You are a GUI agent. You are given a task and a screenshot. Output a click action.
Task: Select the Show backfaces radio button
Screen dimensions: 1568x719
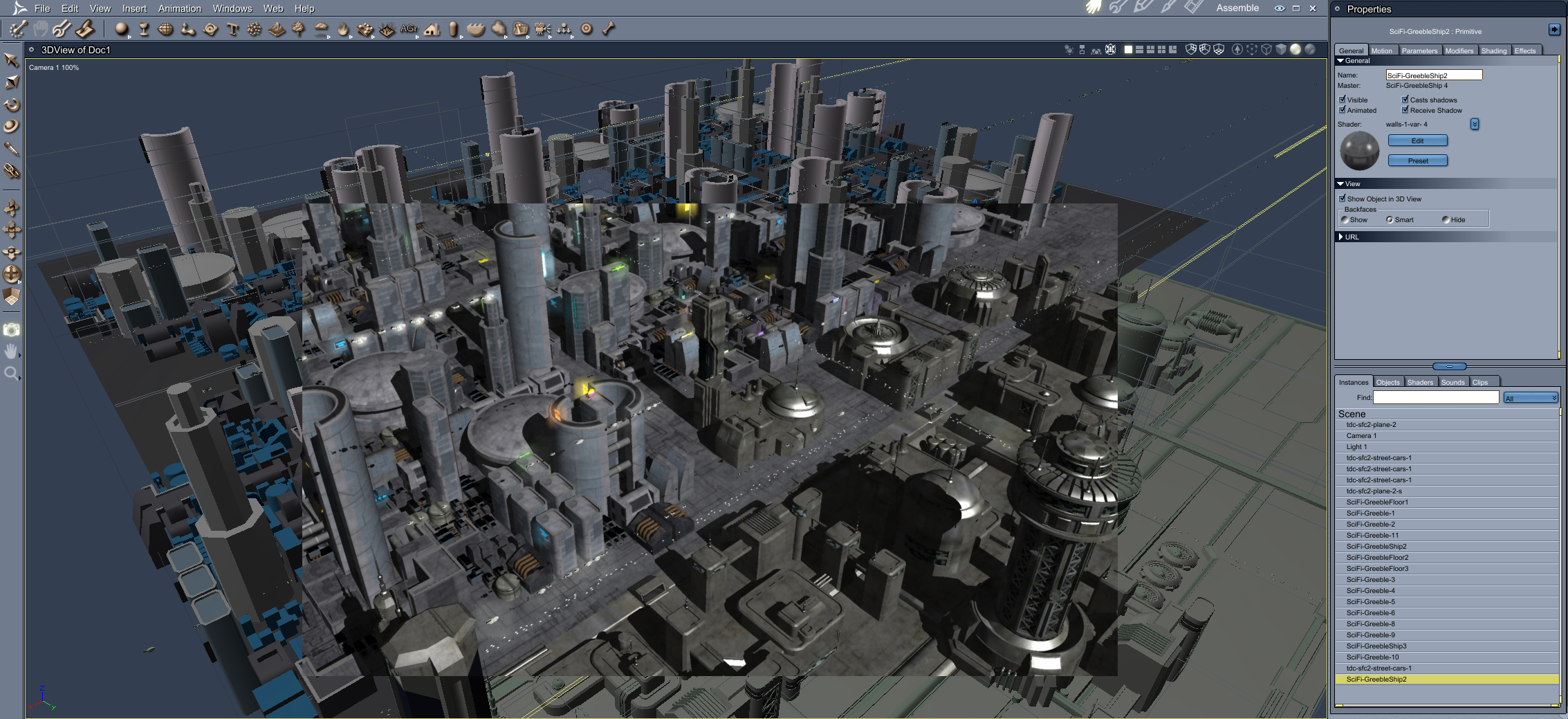click(1345, 220)
